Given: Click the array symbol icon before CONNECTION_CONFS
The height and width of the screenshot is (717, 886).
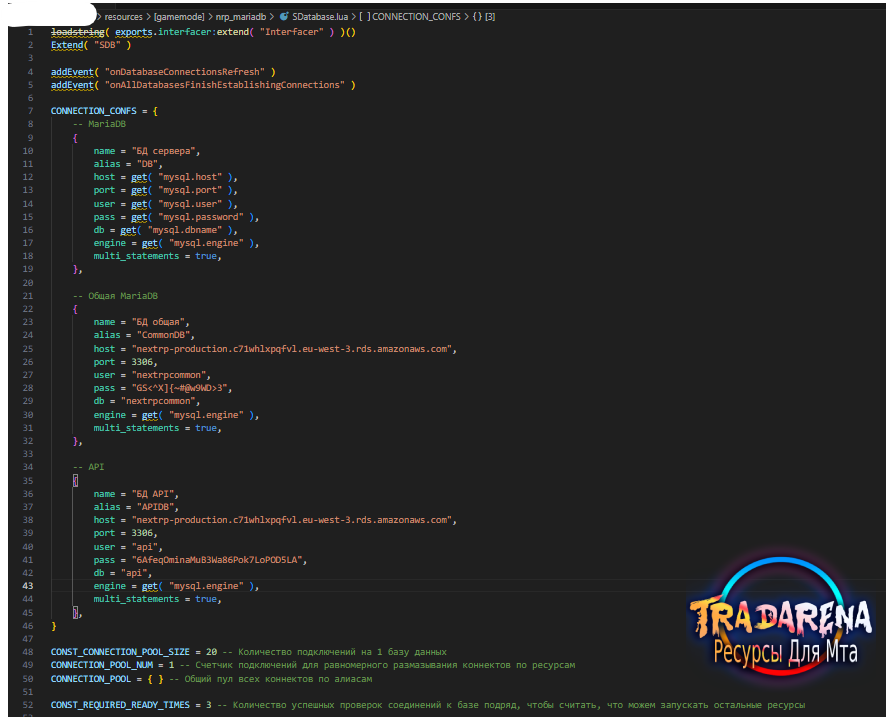Looking at the screenshot, I should click(365, 17).
